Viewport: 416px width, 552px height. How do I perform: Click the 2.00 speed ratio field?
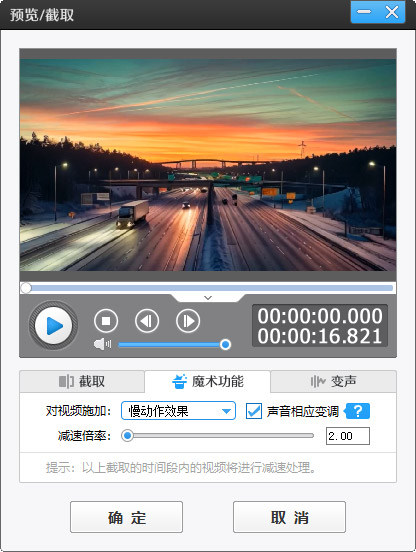point(348,436)
